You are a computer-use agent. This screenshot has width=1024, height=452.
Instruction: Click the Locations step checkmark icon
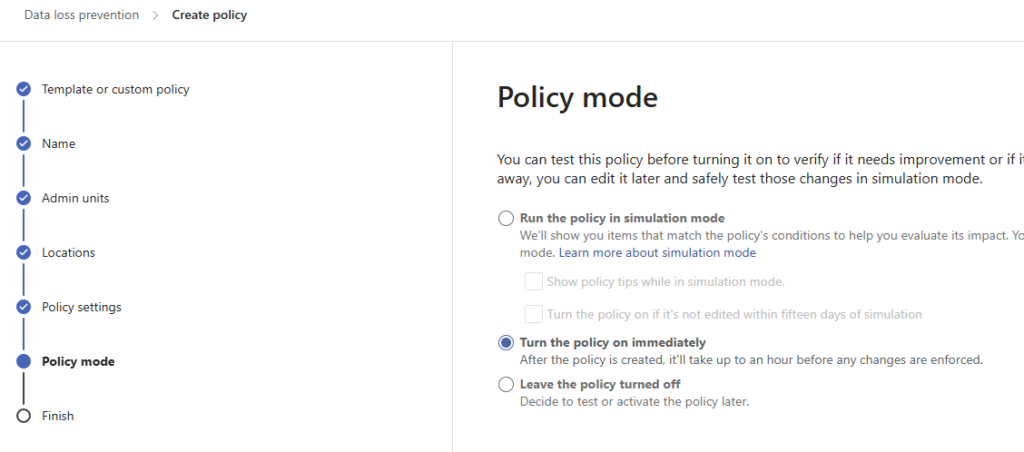coord(24,253)
